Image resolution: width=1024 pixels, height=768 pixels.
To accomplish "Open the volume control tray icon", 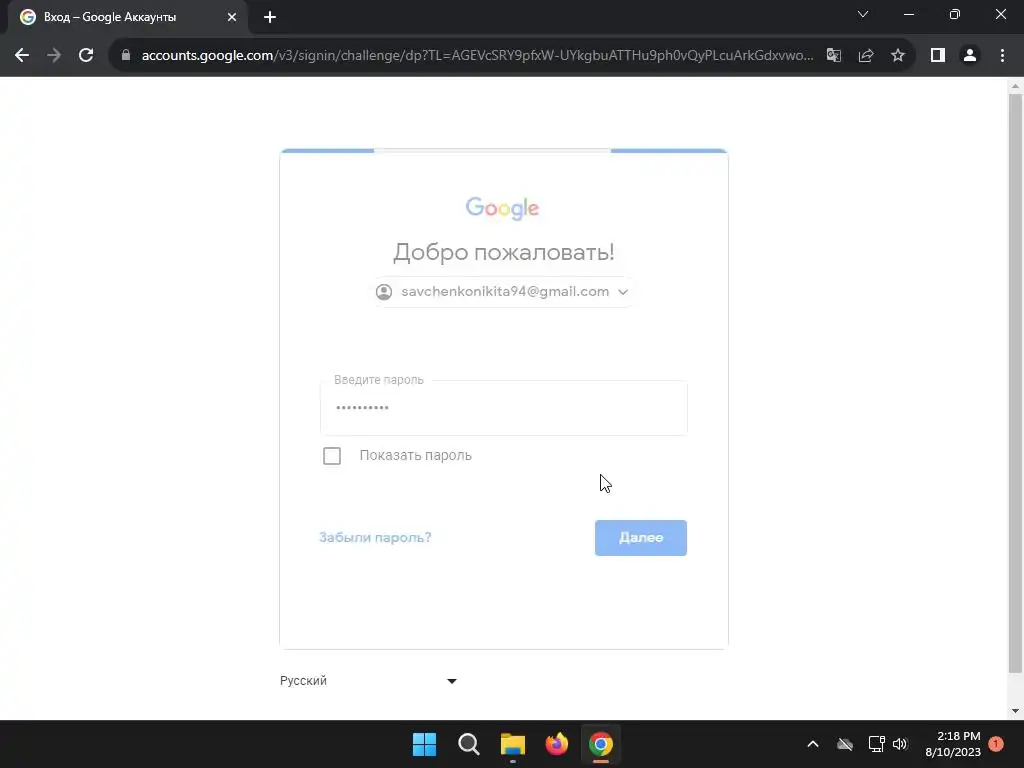I will 900,744.
